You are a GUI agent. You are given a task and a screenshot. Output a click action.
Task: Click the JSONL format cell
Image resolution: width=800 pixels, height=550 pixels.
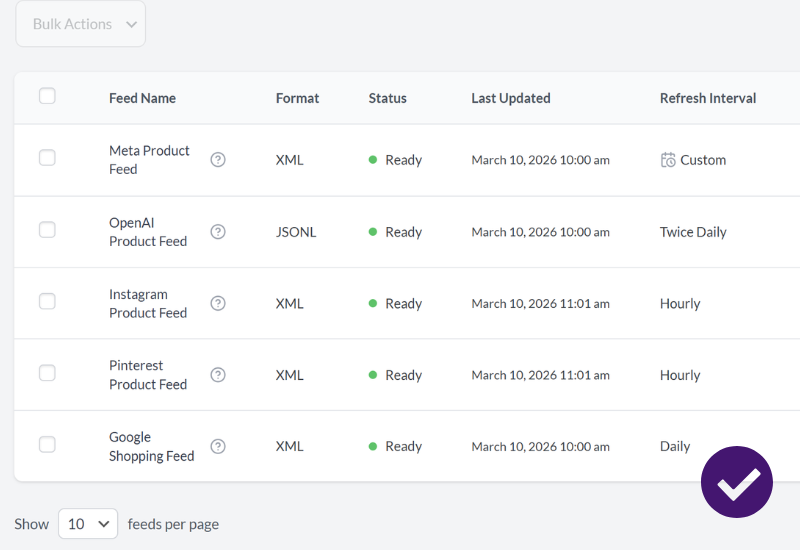[x=296, y=232]
